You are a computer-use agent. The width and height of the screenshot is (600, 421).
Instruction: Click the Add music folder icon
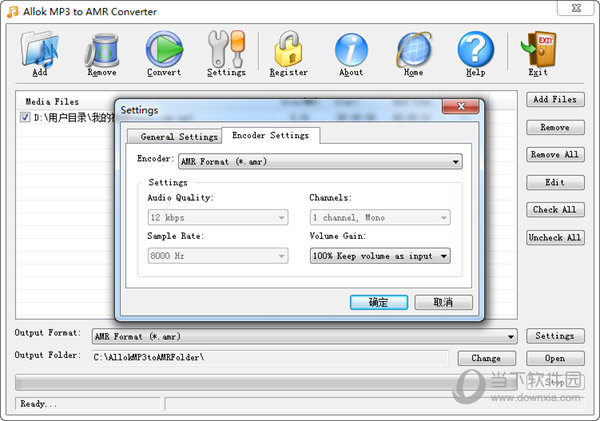point(40,50)
